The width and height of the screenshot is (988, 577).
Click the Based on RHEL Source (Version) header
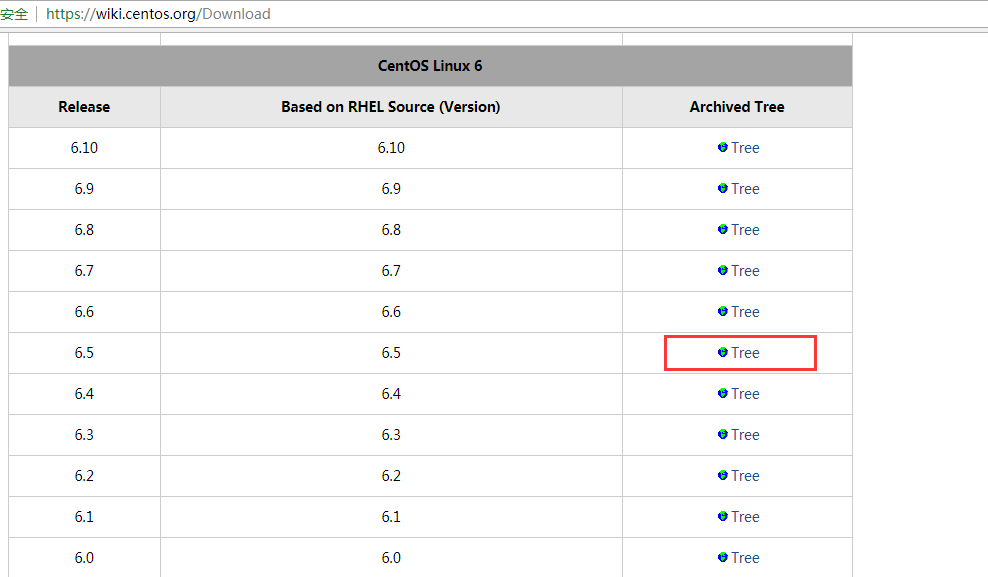click(391, 107)
